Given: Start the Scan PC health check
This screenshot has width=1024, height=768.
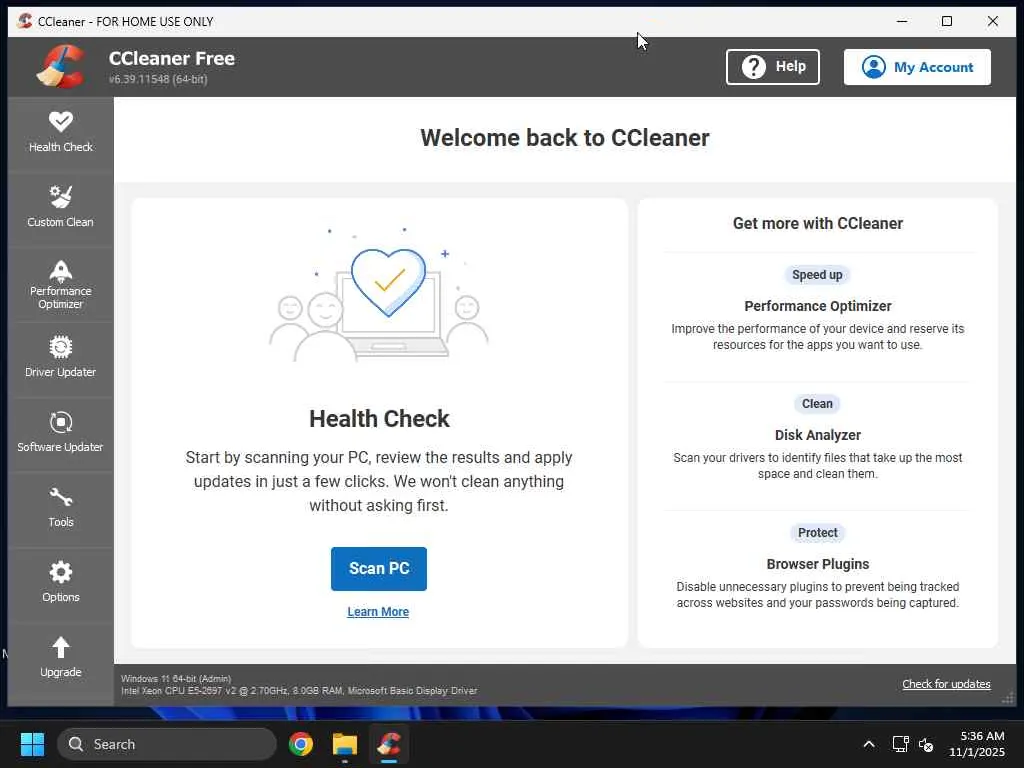Looking at the screenshot, I should [x=379, y=569].
